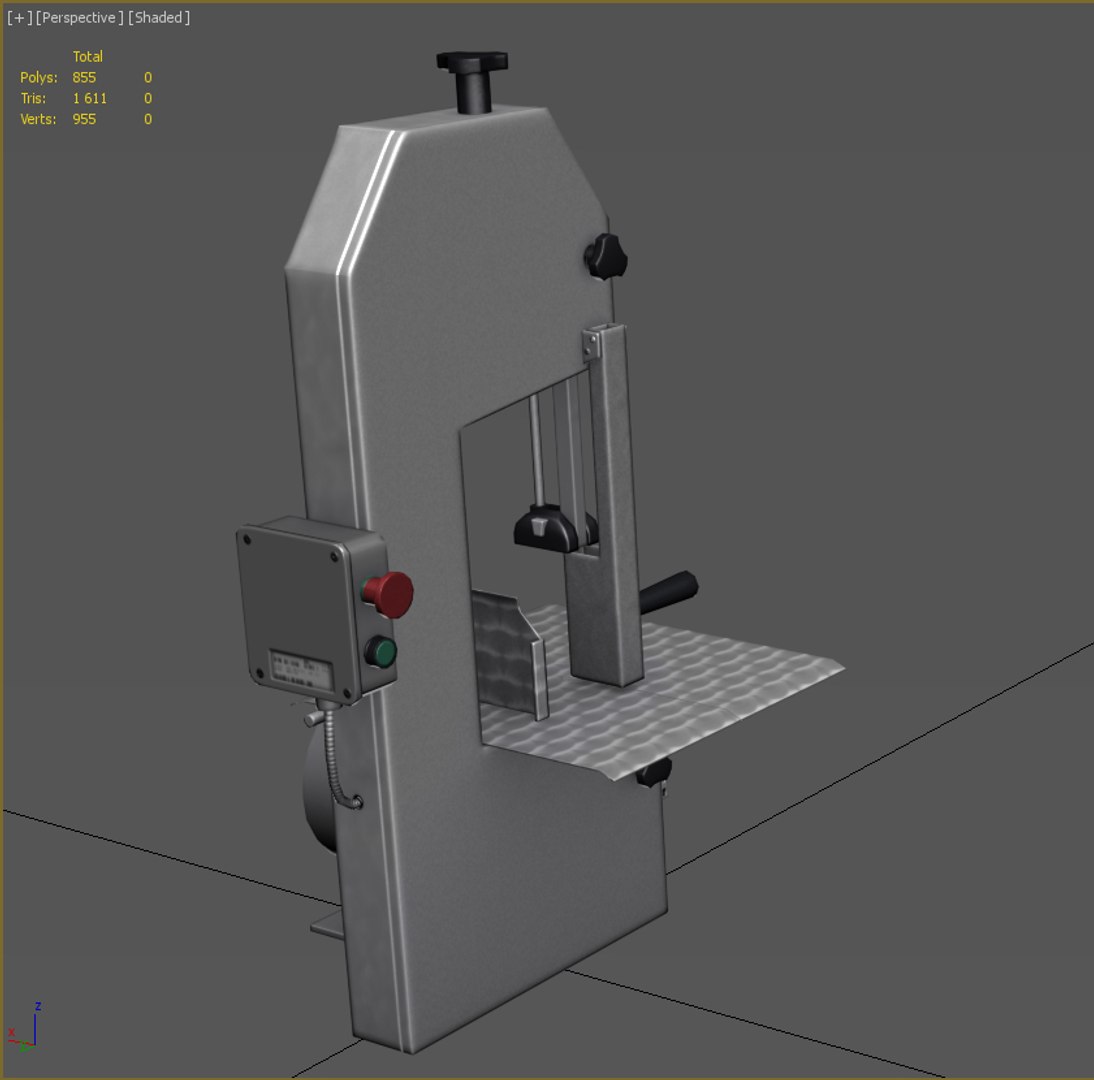Select the black knob atop the saw

(x=472, y=82)
